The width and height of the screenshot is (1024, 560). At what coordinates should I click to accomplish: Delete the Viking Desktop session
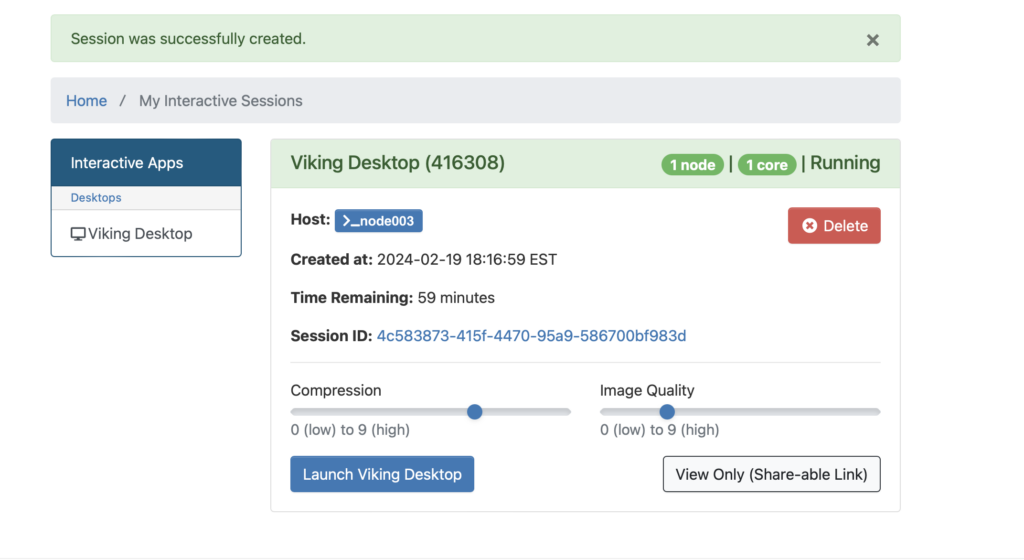[x=834, y=226]
